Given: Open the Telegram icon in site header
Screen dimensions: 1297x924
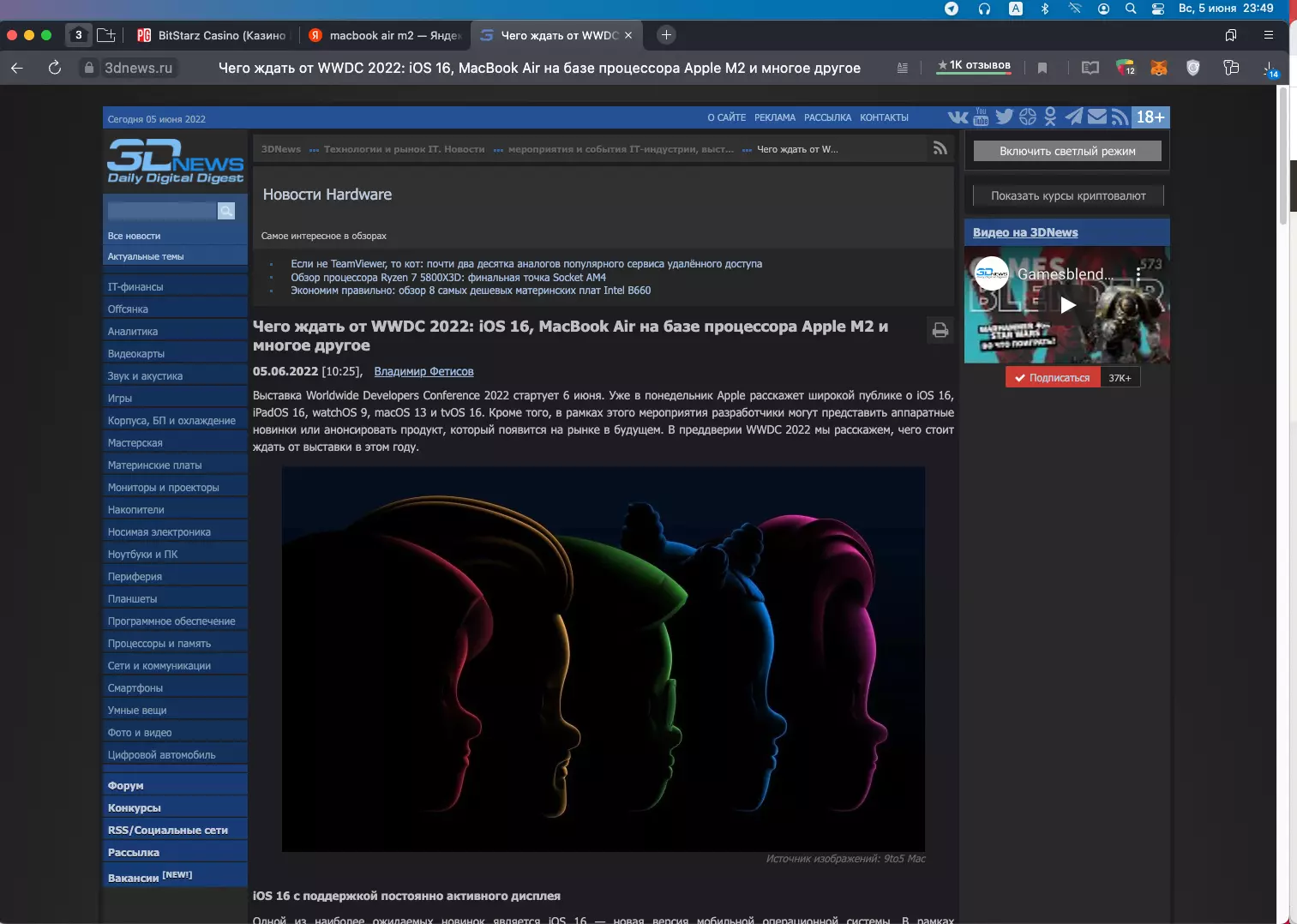Looking at the screenshot, I should tap(1073, 117).
